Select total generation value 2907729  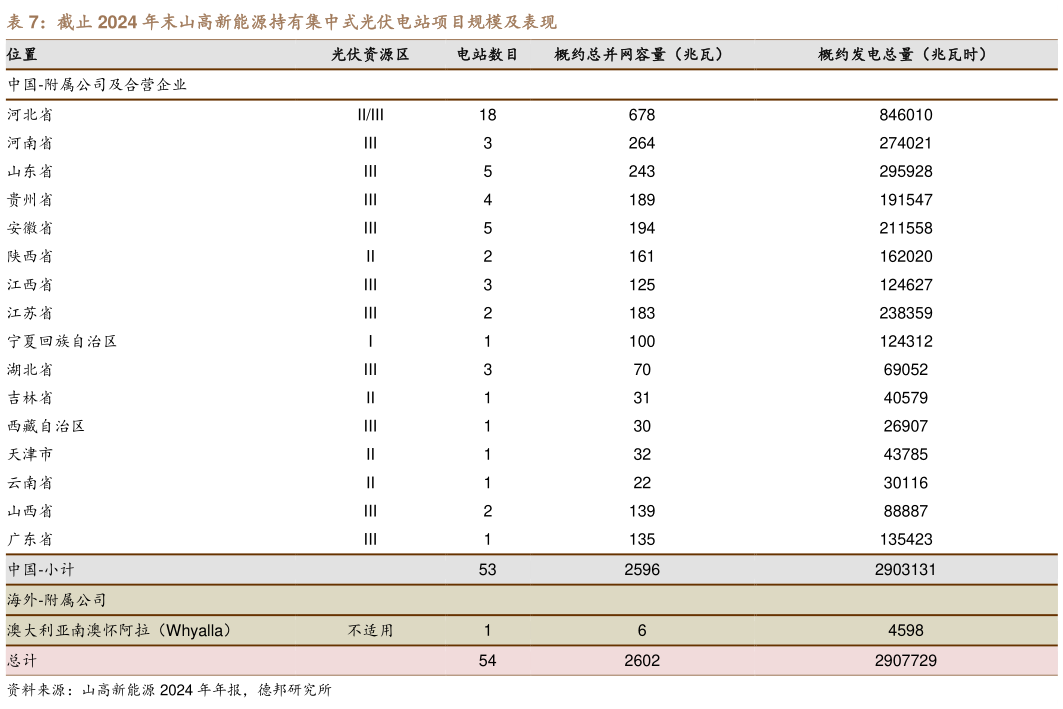click(905, 661)
